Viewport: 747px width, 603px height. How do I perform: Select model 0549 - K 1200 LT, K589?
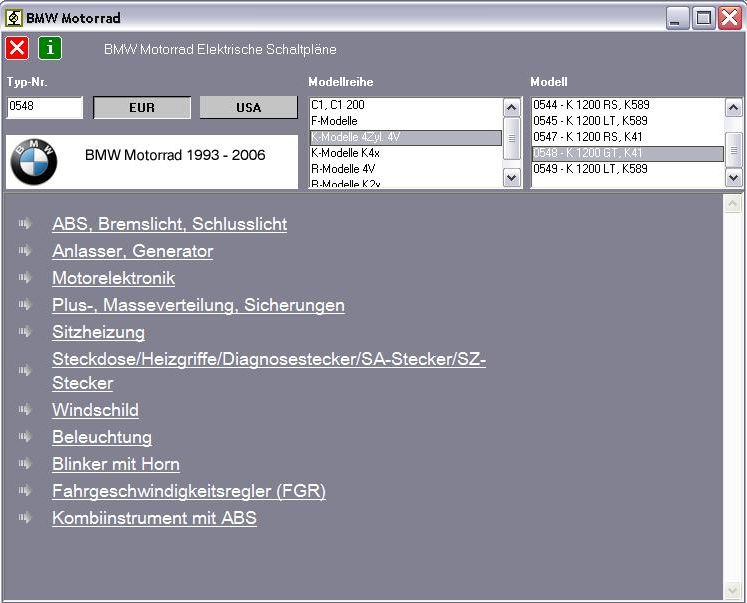(628, 169)
